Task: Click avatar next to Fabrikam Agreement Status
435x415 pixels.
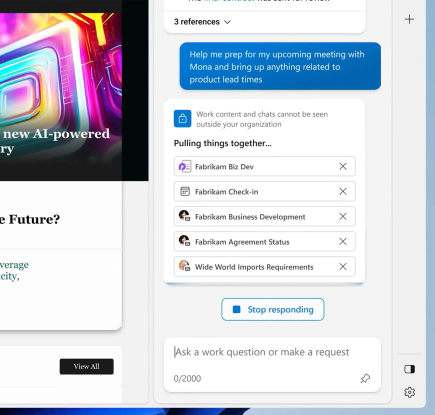Action: (184, 241)
